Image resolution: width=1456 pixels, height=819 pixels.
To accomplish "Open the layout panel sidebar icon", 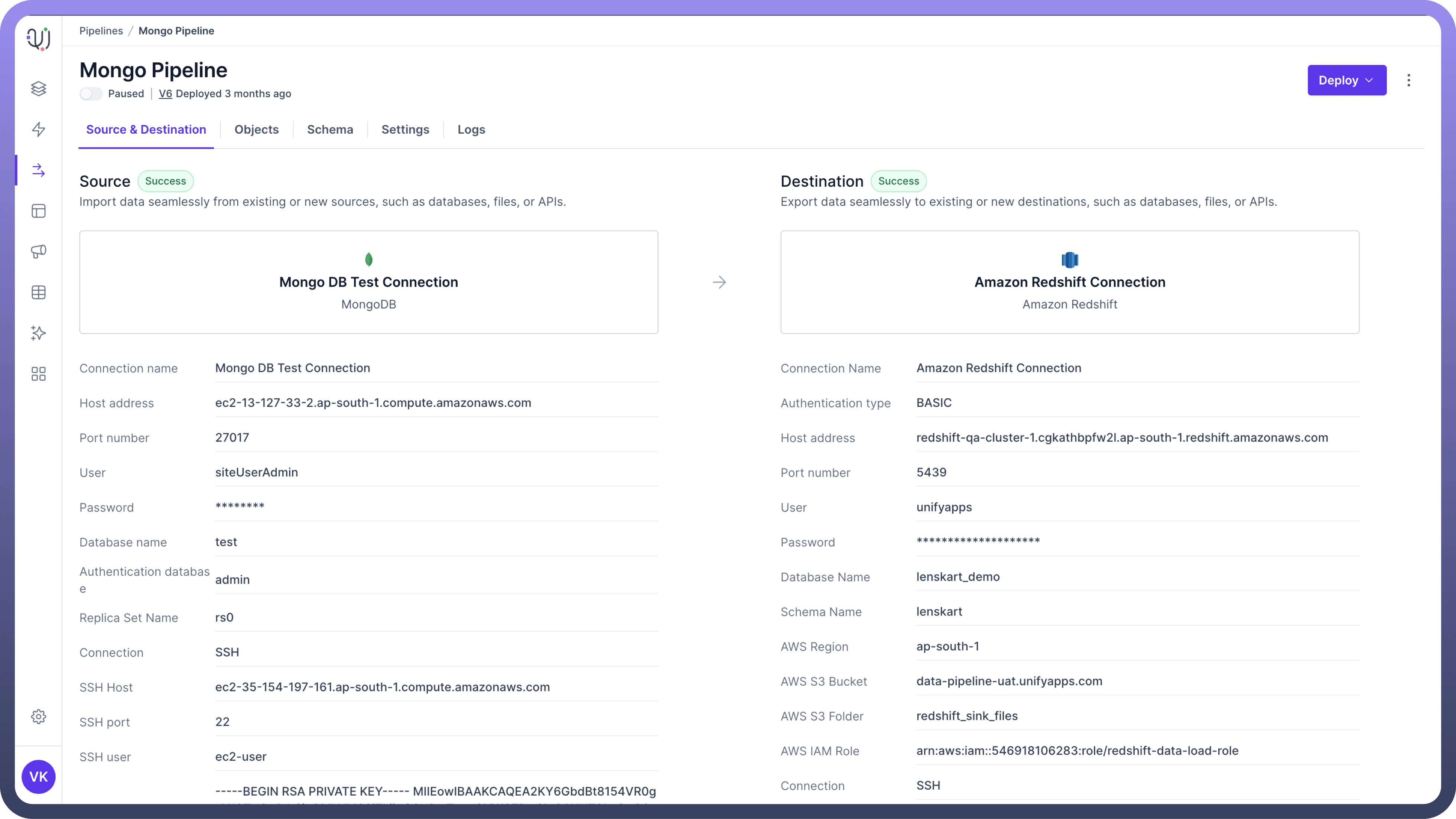I will (x=38, y=211).
